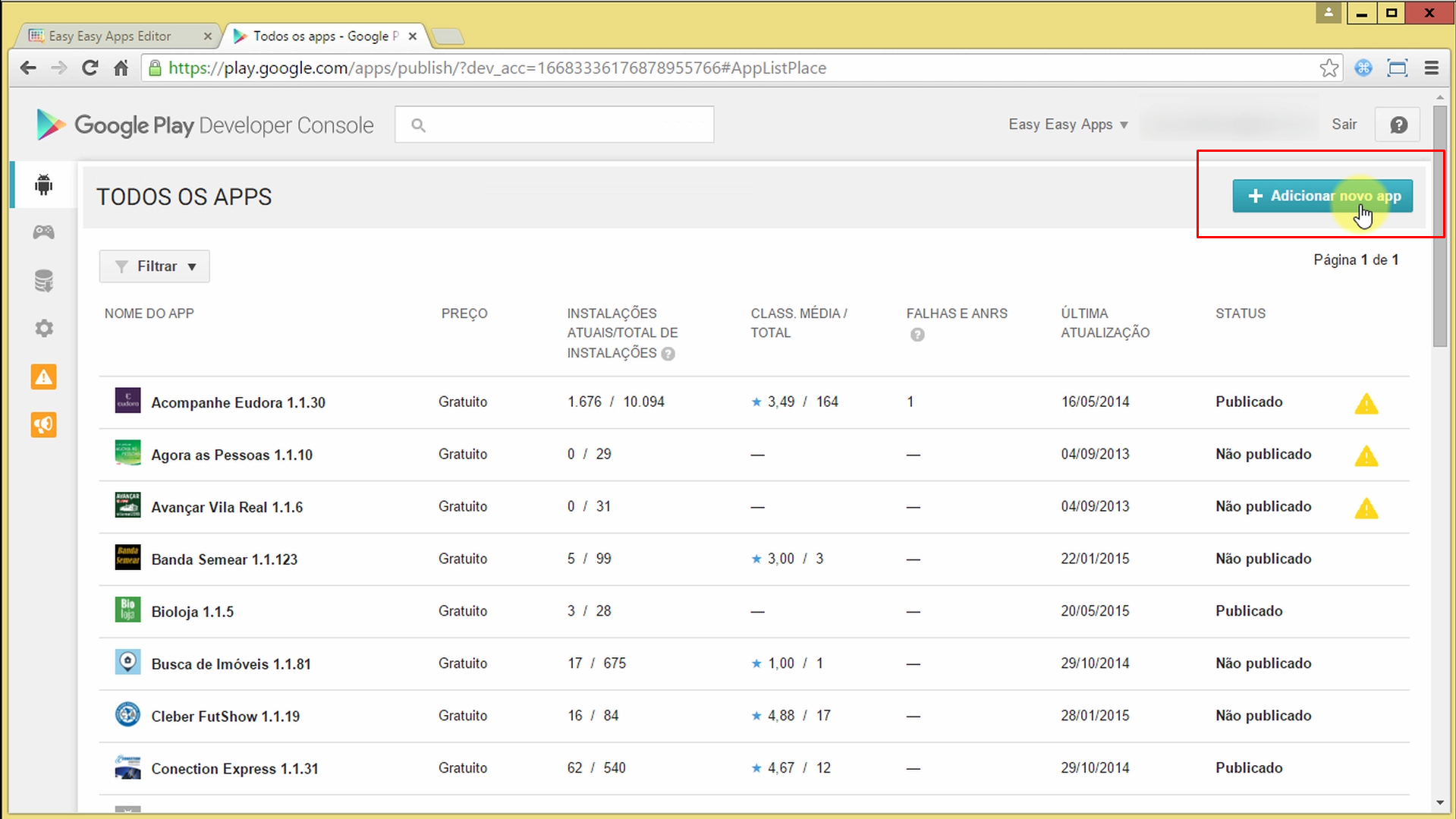
Task: Open the Banda Semear 1.1.123 app
Action: (x=224, y=559)
